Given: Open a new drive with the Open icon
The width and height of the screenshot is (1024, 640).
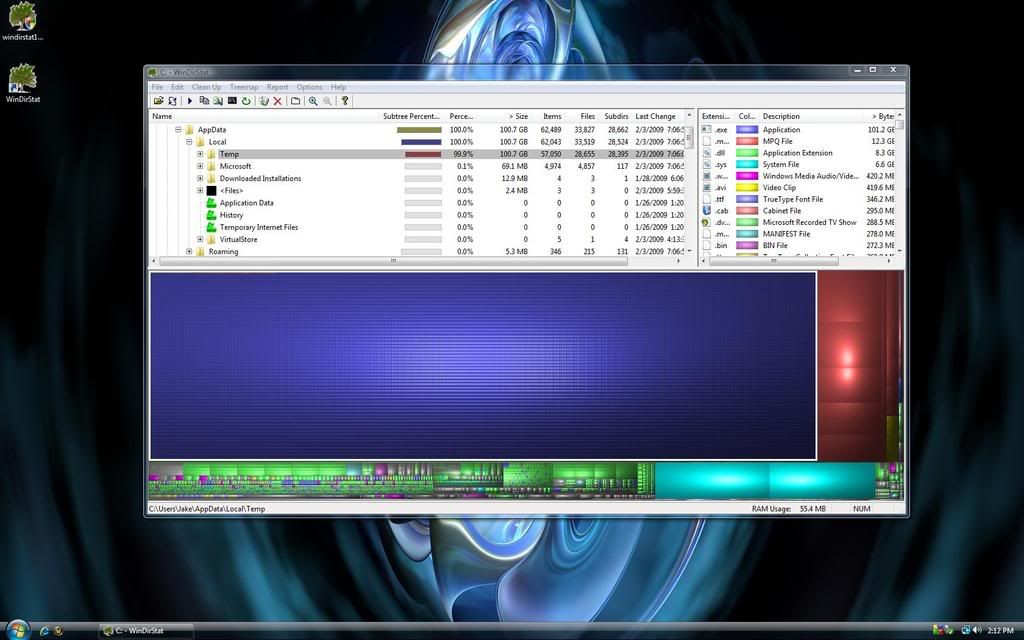Looking at the screenshot, I should tap(159, 102).
